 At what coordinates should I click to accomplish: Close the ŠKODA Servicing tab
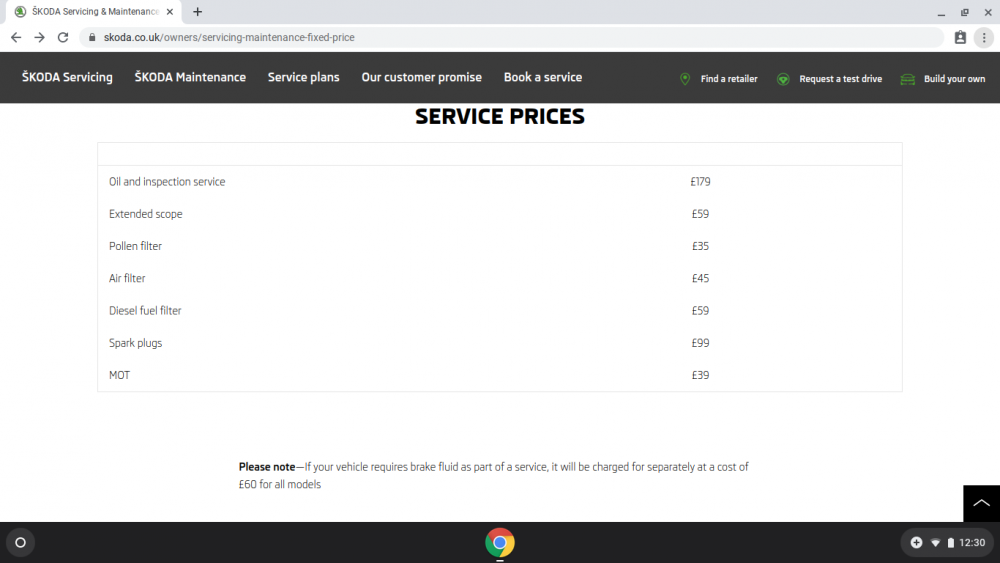170,11
